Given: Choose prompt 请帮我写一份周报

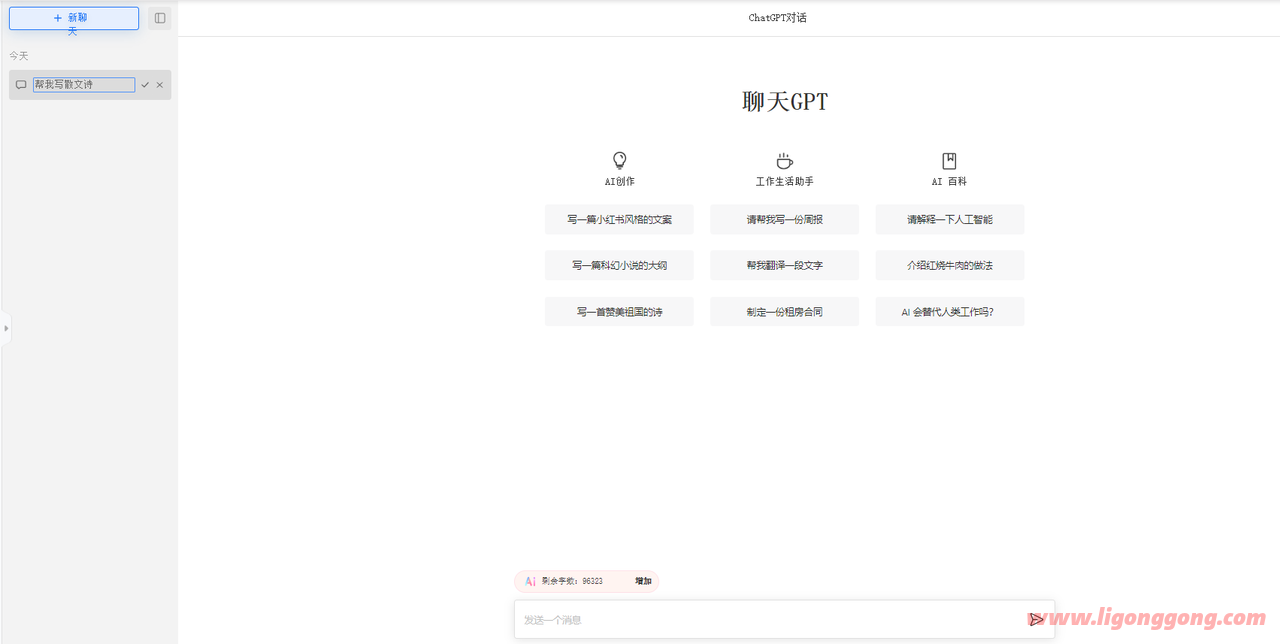Looking at the screenshot, I should pos(784,219).
